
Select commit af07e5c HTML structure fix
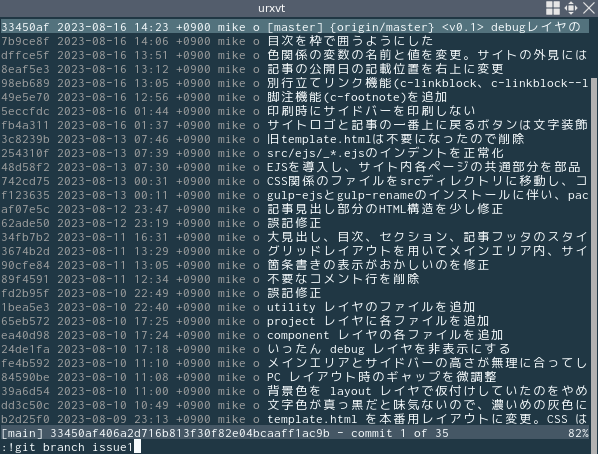[x=294, y=209]
